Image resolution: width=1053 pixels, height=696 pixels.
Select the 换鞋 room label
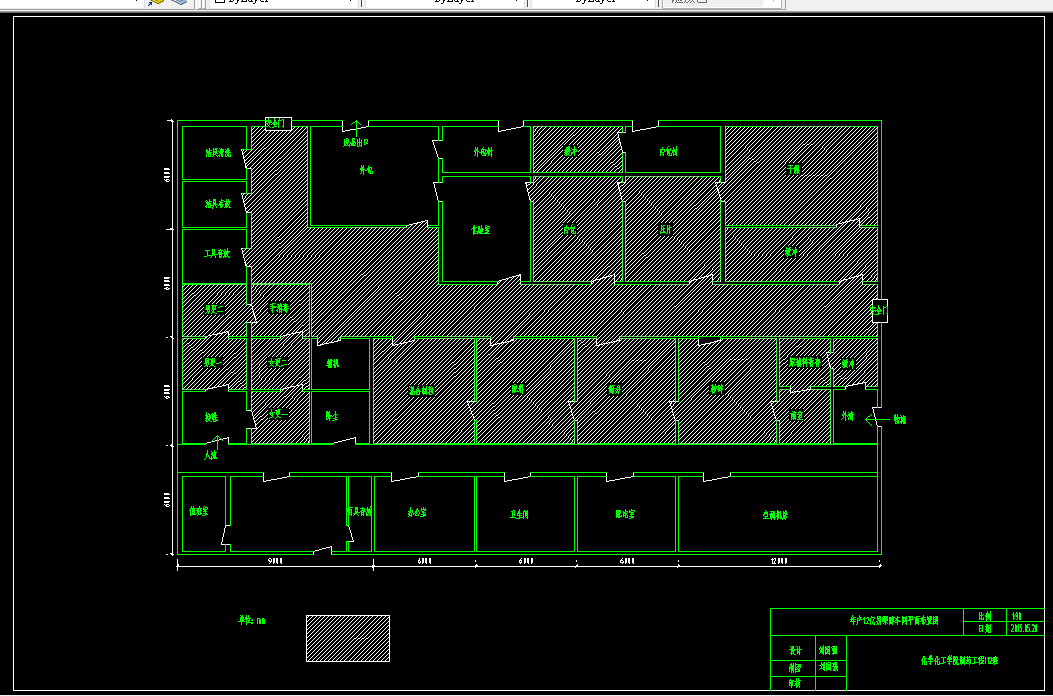[212, 417]
